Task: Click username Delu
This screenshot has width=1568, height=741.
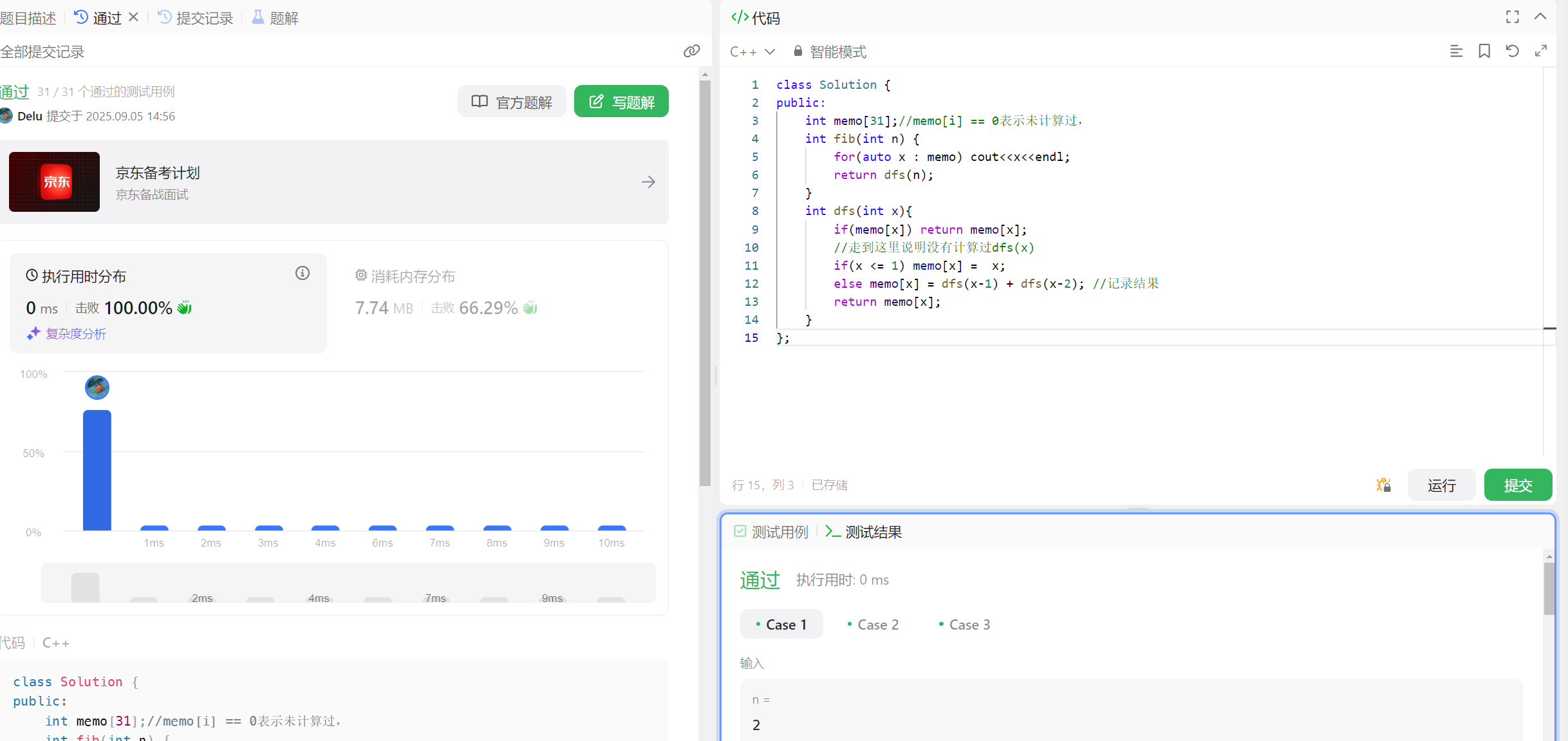Action: tap(30, 117)
